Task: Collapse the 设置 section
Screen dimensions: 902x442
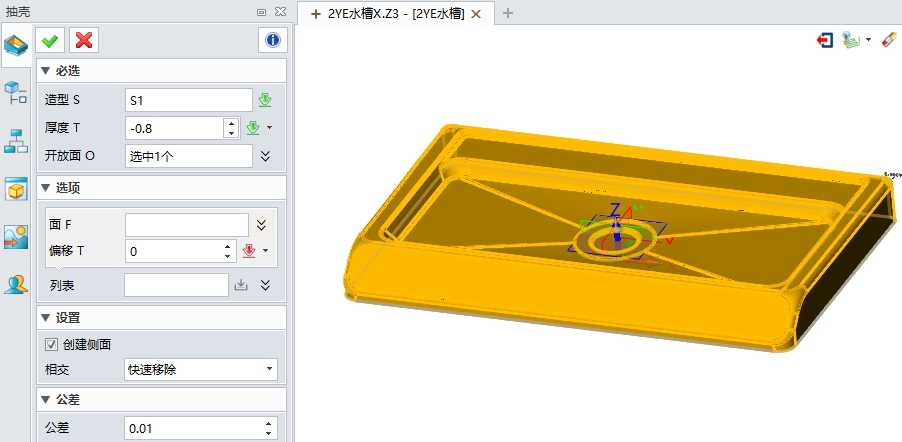Action: pyautogui.click(x=45, y=317)
